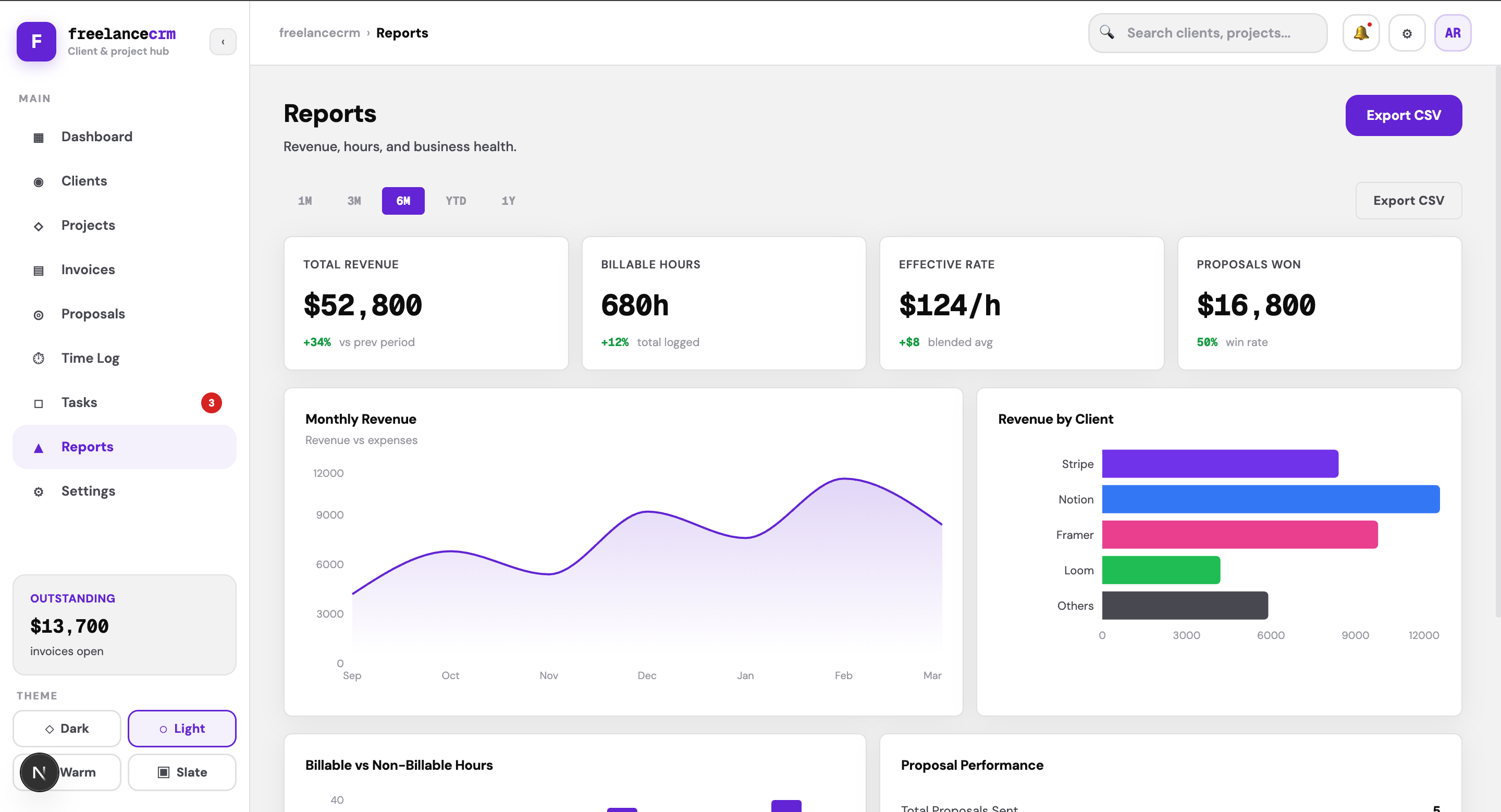Image resolution: width=1501 pixels, height=812 pixels.
Task: Switch the report range to YTD
Action: pyautogui.click(x=456, y=200)
